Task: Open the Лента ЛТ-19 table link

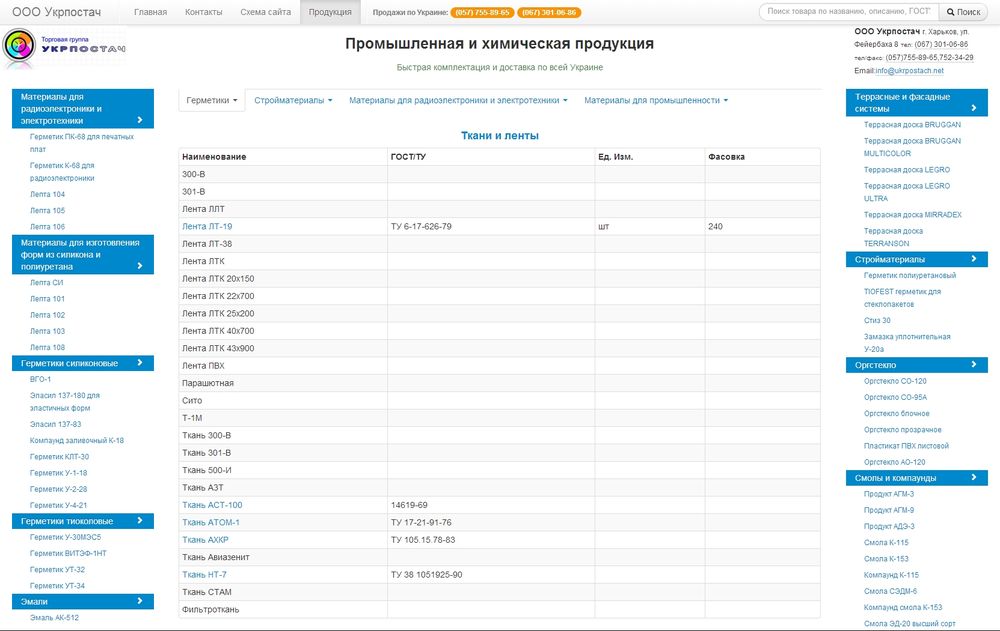Action: point(207,227)
